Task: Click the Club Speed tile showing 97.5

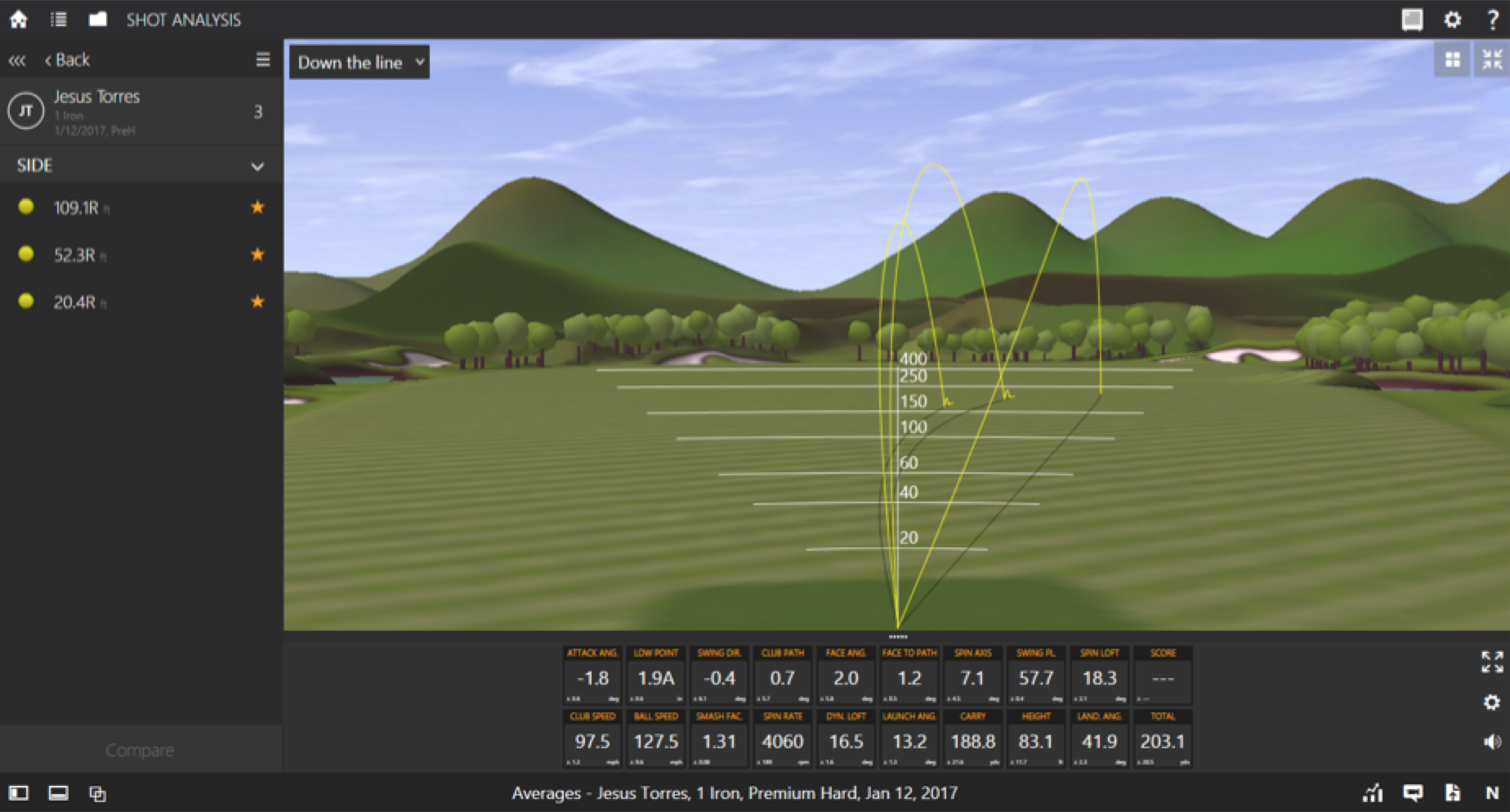Action: coord(592,739)
